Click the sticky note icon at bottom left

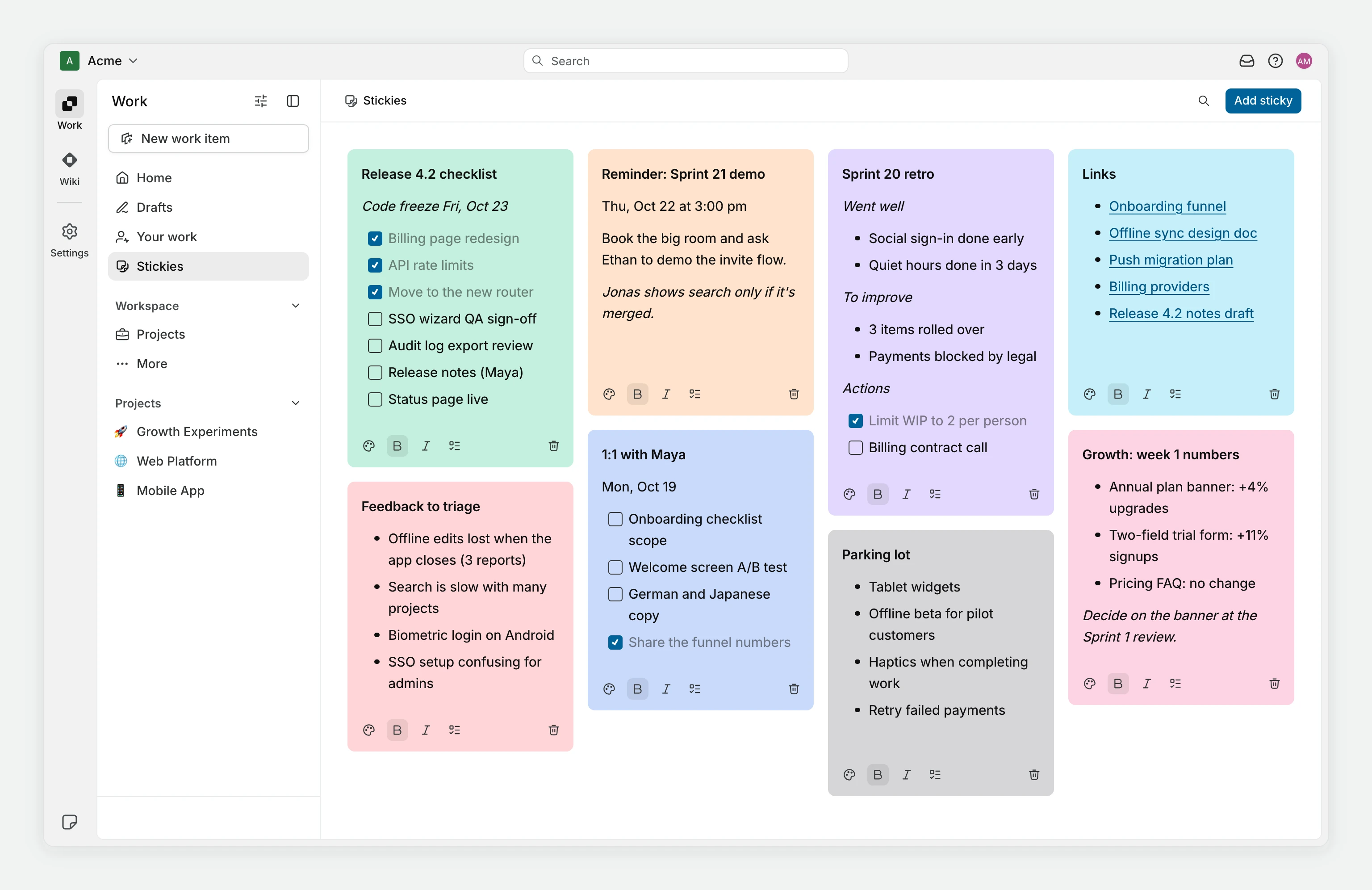[x=70, y=822]
